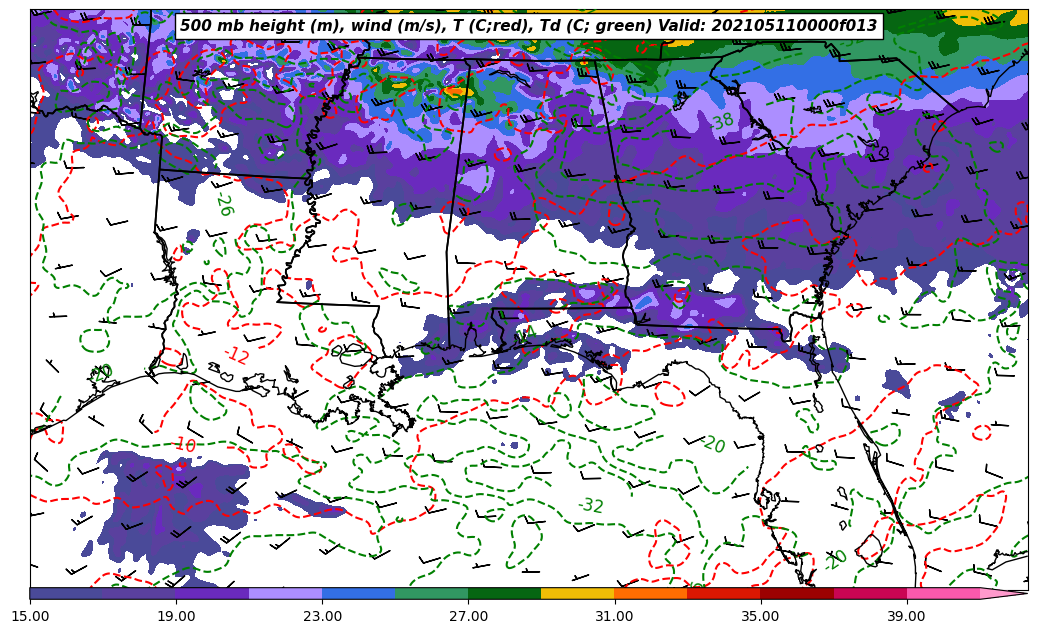Image resolution: width=1037 pixels, height=633 pixels.
Task: Choose the pink colorbar segment
Action: 943,593
